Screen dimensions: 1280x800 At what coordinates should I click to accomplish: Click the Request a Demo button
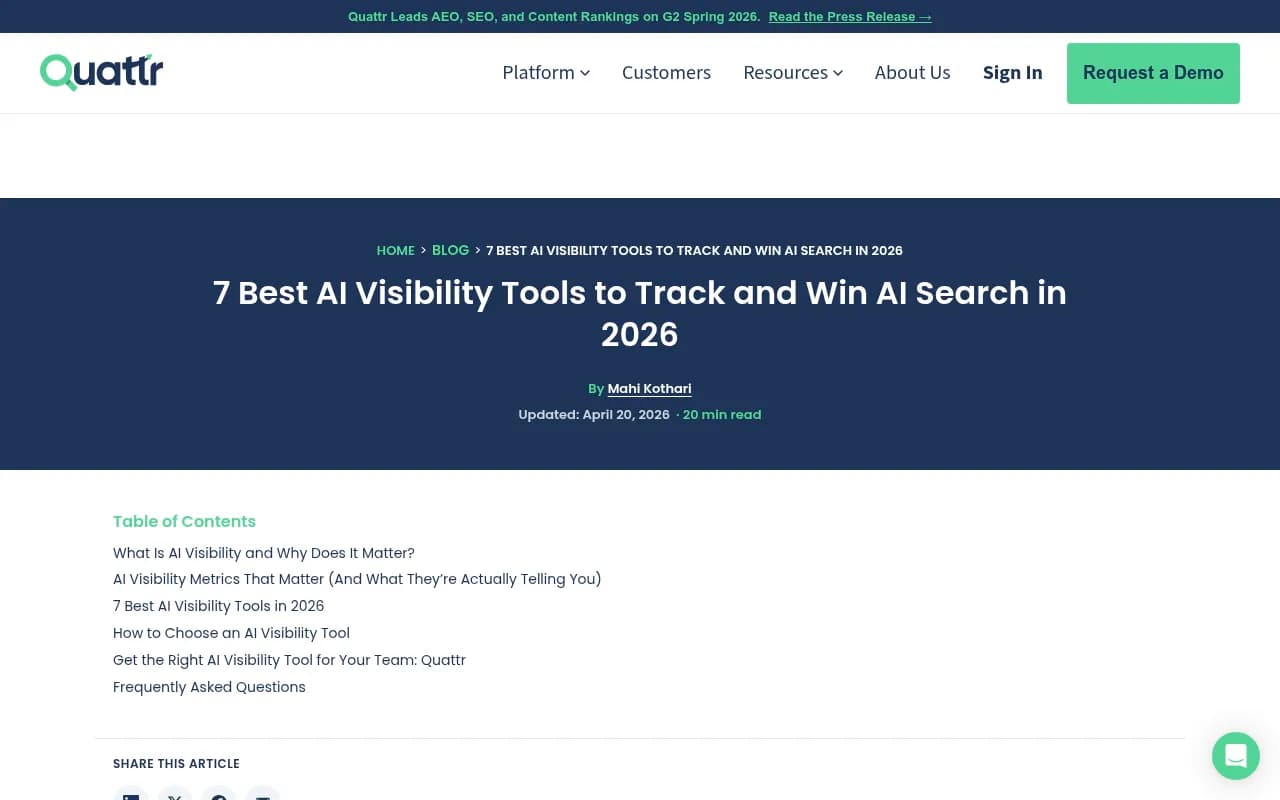(1152, 72)
